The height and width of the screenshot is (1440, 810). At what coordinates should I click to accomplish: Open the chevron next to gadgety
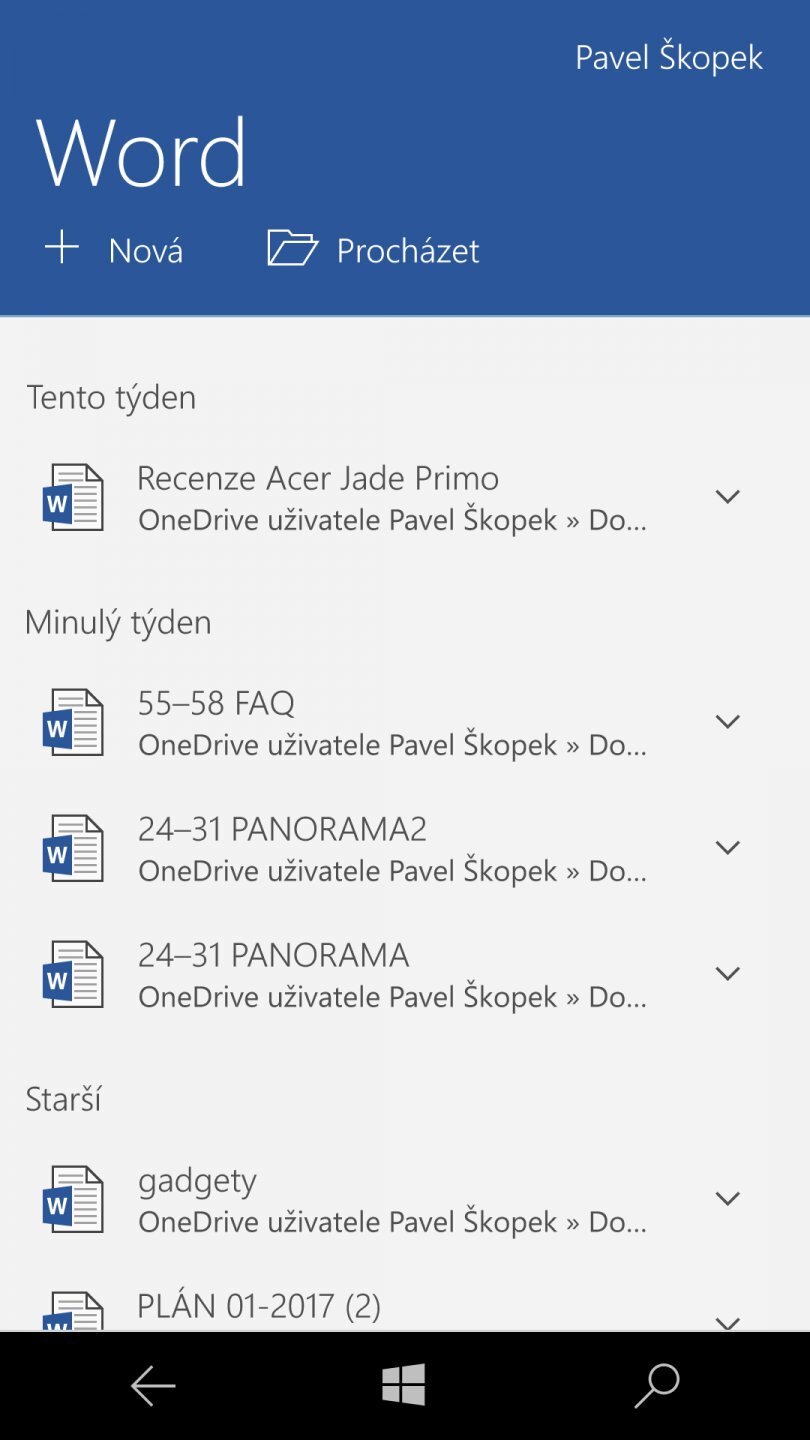click(x=727, y=1198)
